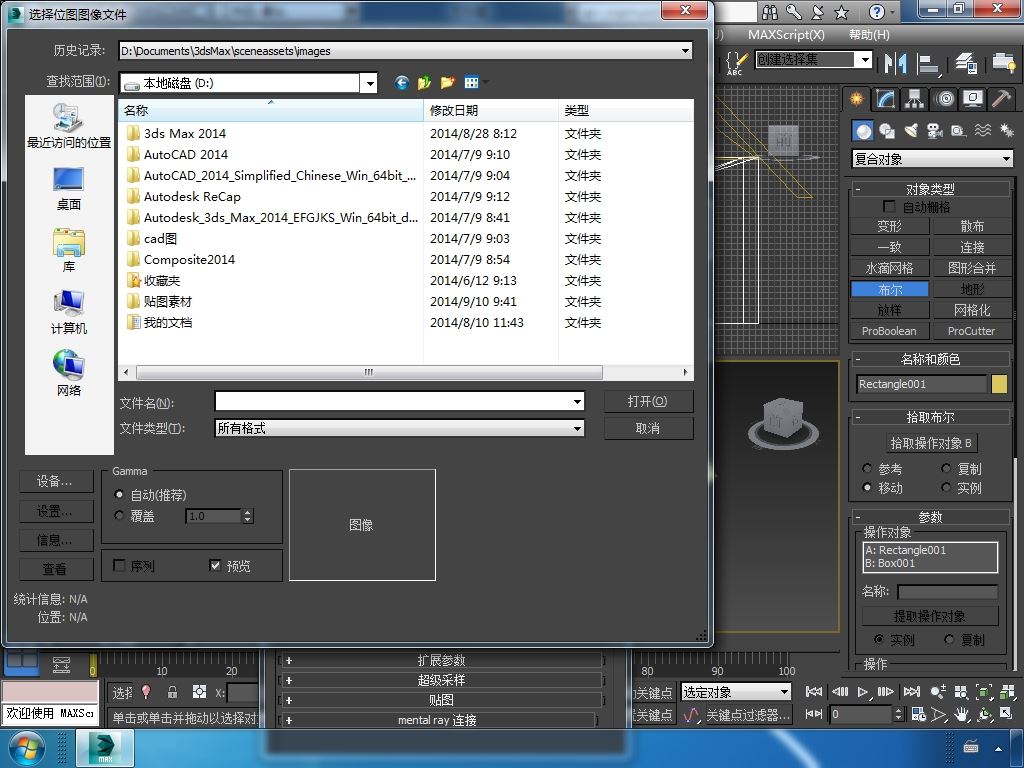This screenshot has width=1024, height=768.
Task: Select the Shapes category icon
Action: tap(887, 131)
